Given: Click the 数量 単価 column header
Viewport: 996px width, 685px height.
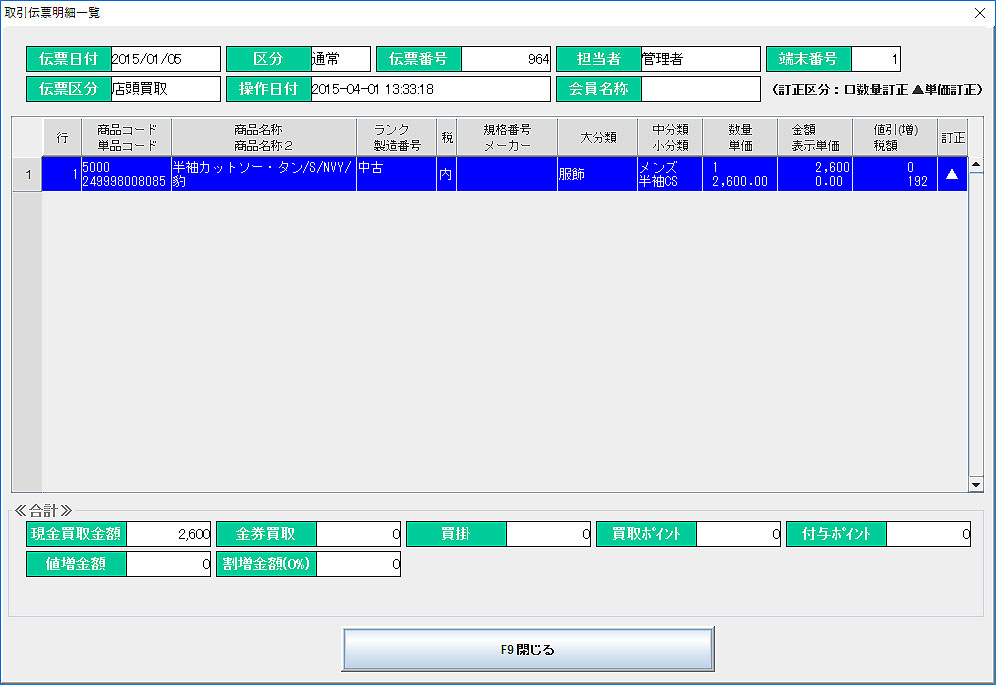Looking at the screenshot, I should pyautogui.click(x=740, y=138).
